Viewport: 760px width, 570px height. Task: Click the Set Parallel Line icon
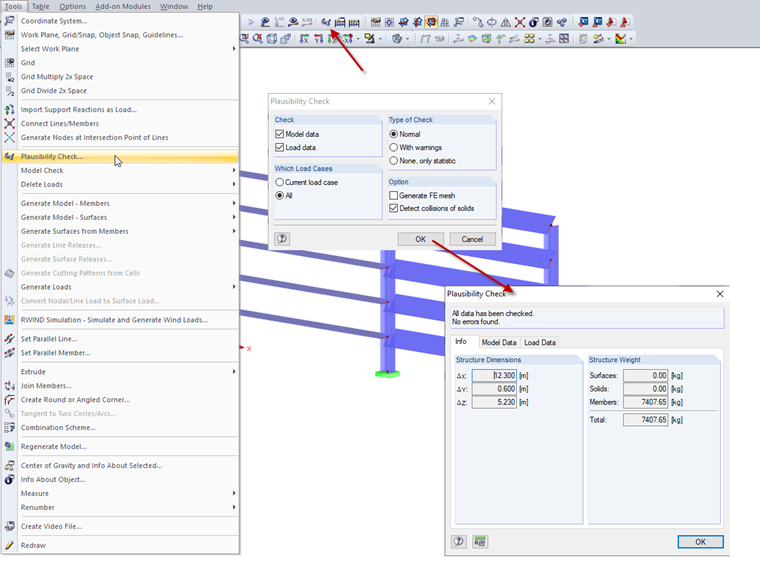coord(9,339)
